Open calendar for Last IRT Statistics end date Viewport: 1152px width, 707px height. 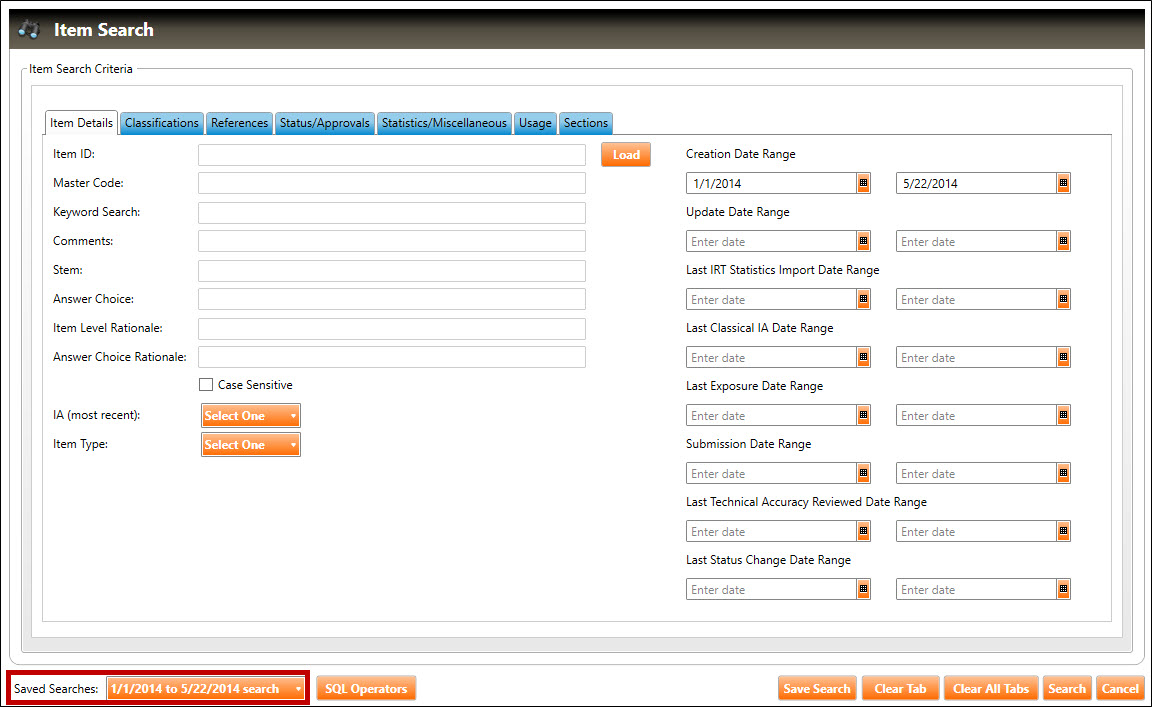tap(1063, 299)
